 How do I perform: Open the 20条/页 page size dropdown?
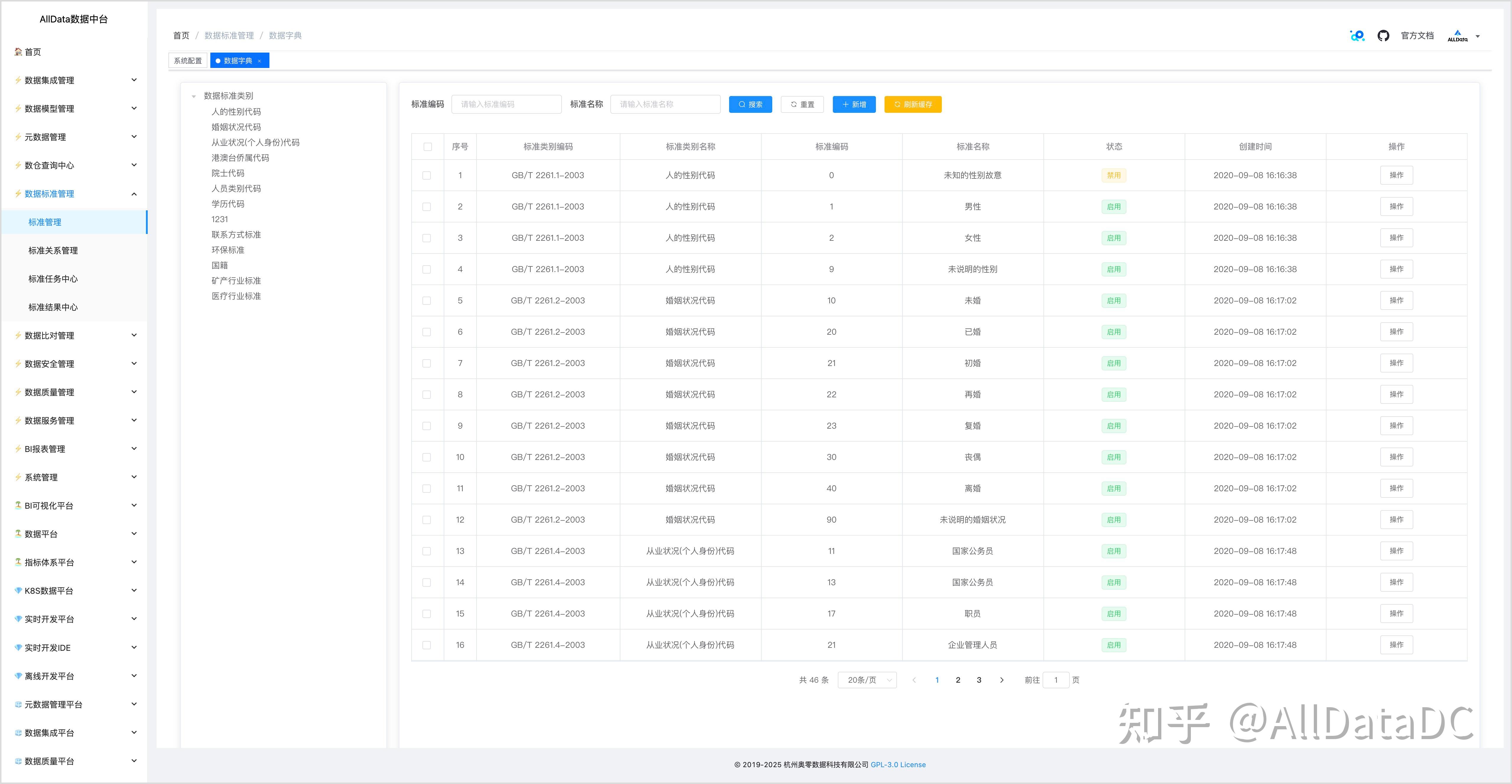pyautogui.click(x=867, y=680)
